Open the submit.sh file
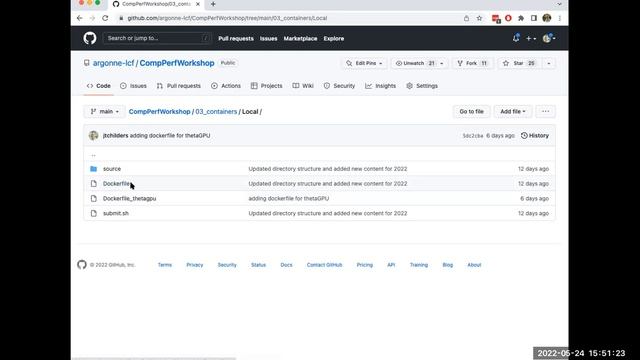The image size is (640, 360). point(116,213)
